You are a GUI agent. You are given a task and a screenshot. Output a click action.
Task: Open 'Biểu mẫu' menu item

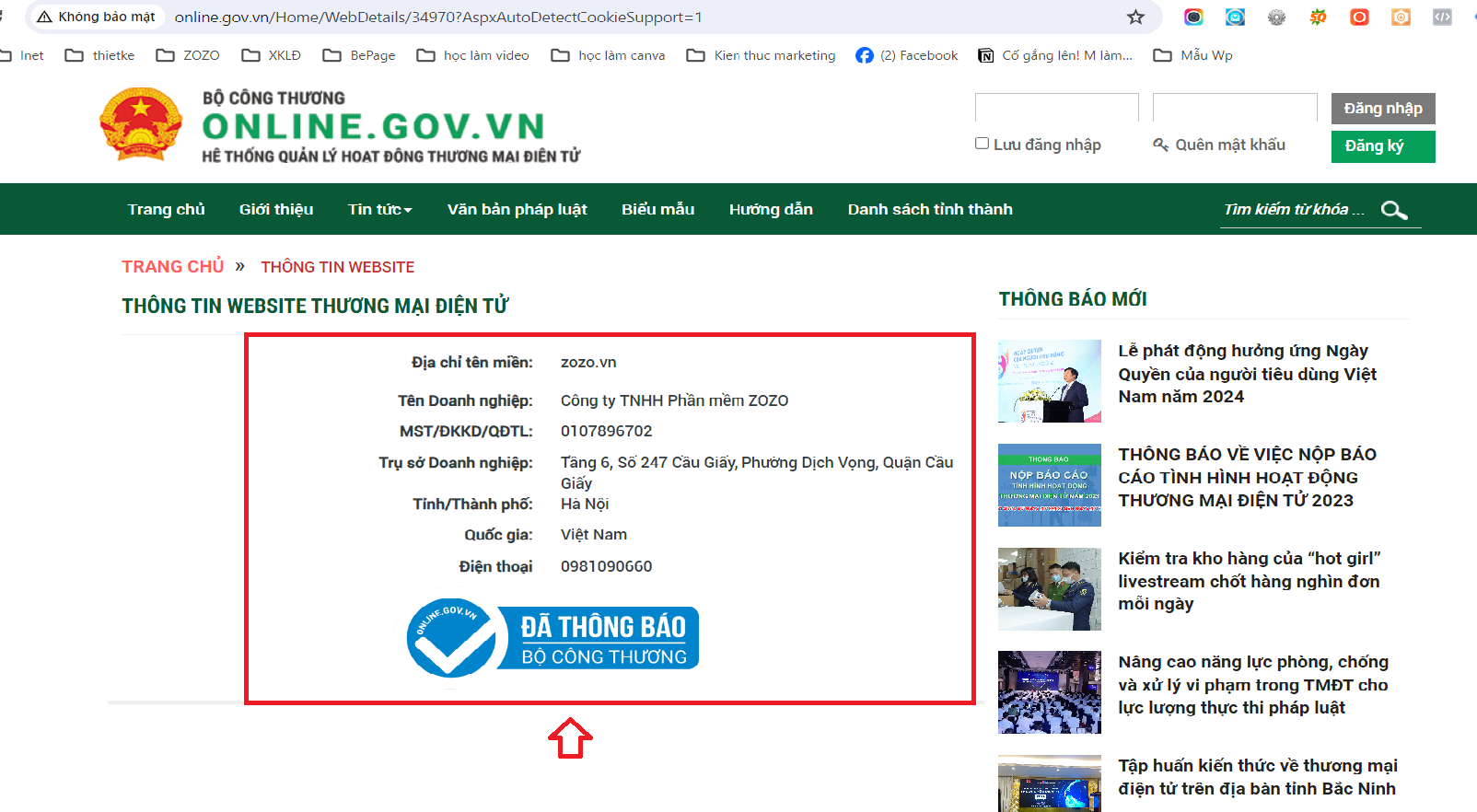click(x=658, y=209)
